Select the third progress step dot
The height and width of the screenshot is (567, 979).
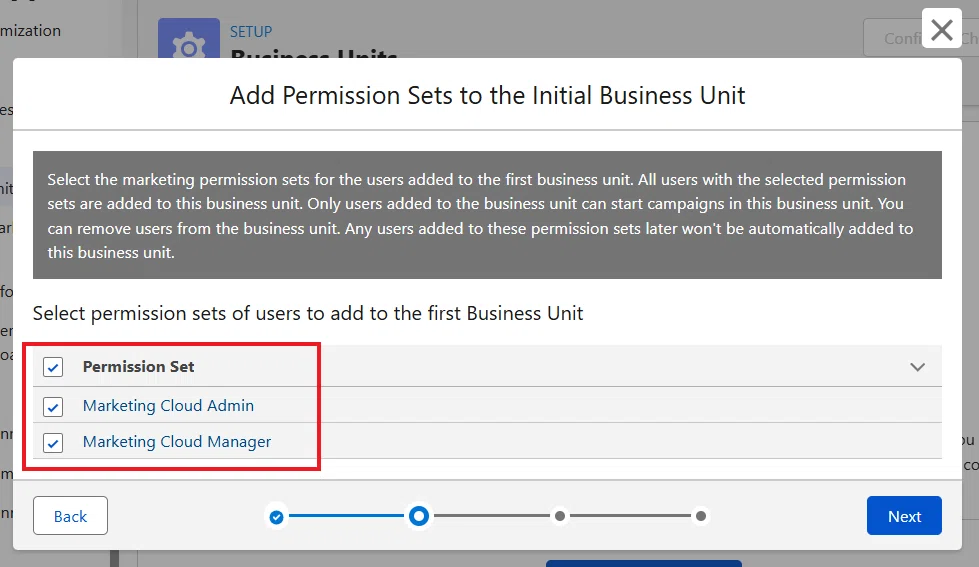[x=560, y=516]
